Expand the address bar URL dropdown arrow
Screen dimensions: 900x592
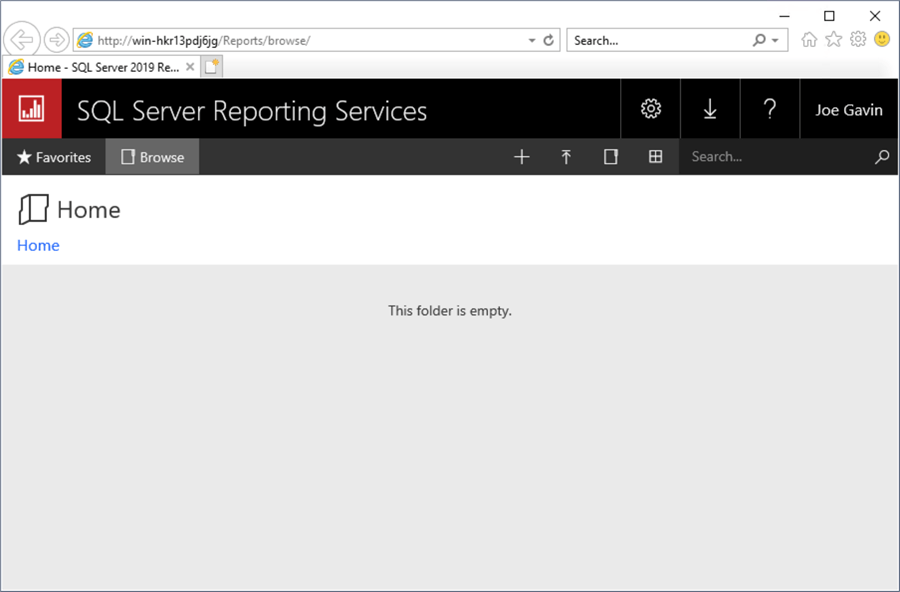[x=532, y=41]
